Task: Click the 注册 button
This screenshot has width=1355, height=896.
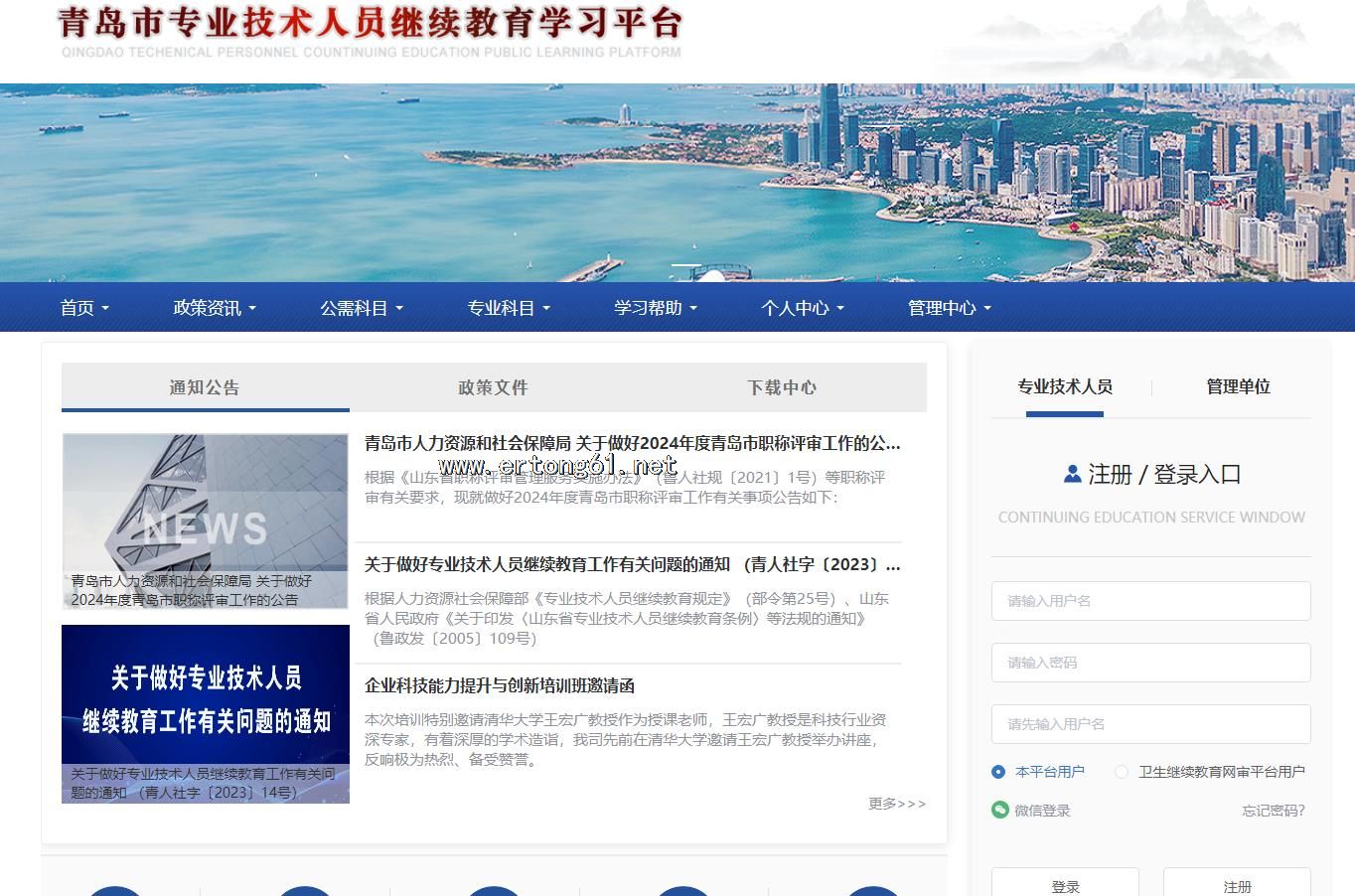Action: point(1237,886)
